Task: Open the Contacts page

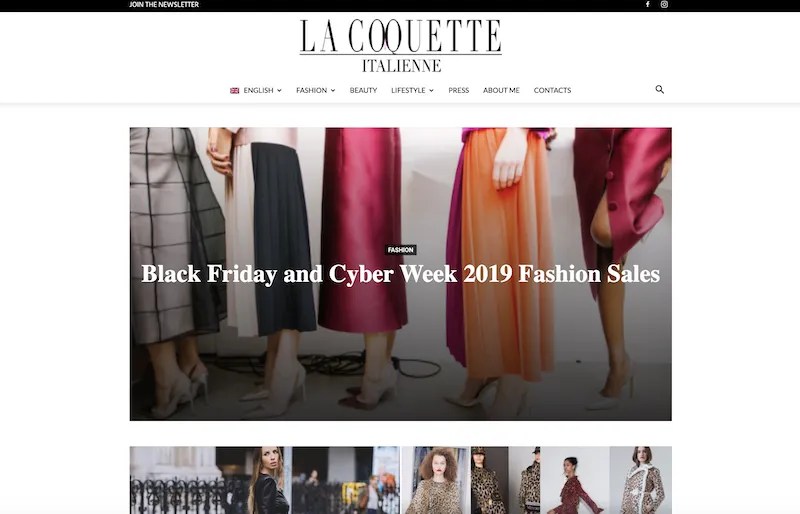Action: (x=552, y=90)
